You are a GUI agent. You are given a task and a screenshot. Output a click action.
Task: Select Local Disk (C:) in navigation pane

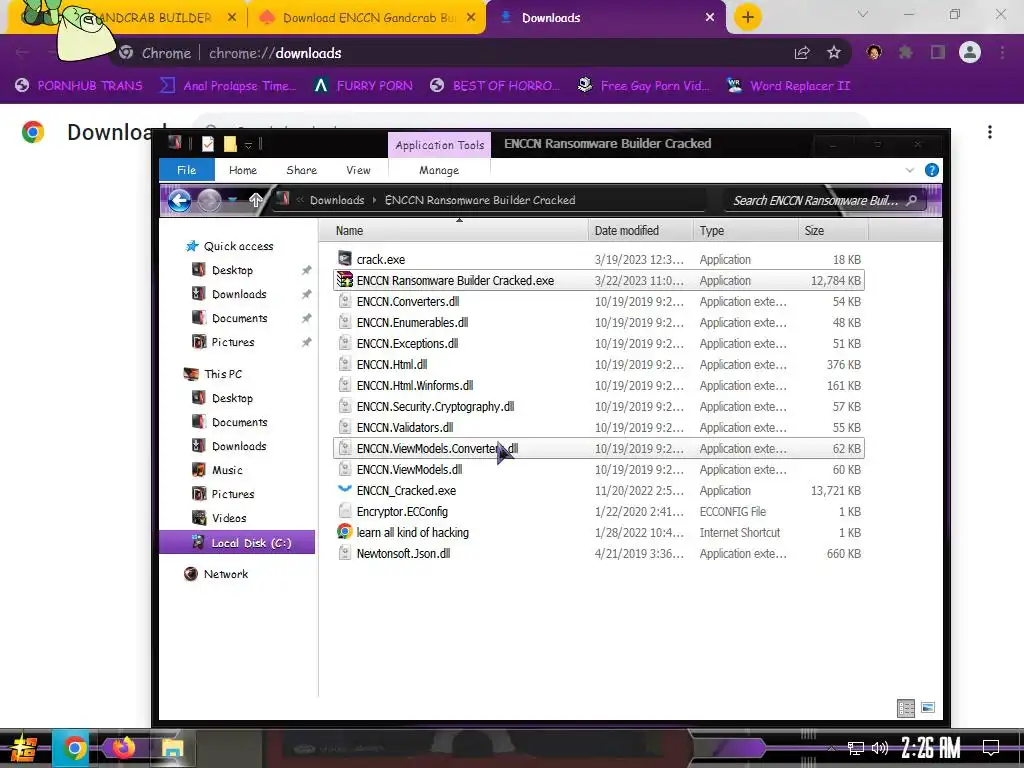coord(237,543)
